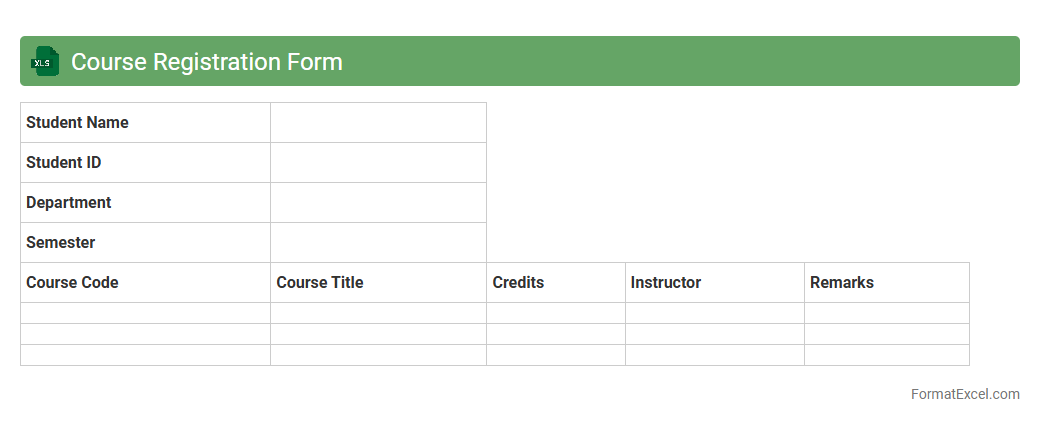Click the Course Registration Form title
1040x423 pixels.
pyautogui.click(x=207, y=62)
